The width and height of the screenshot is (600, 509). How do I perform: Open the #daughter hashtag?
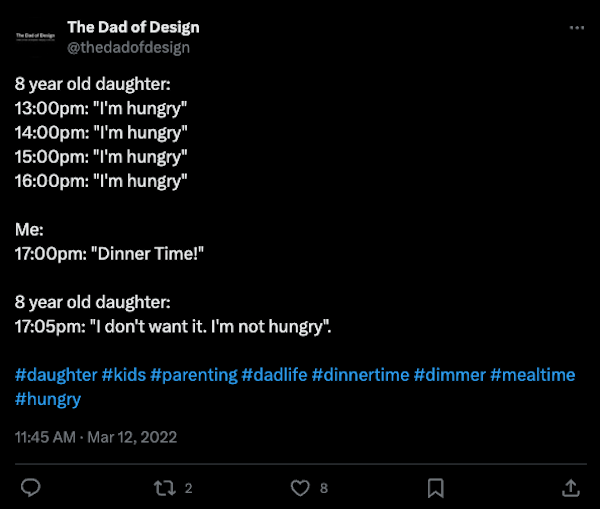56,375
